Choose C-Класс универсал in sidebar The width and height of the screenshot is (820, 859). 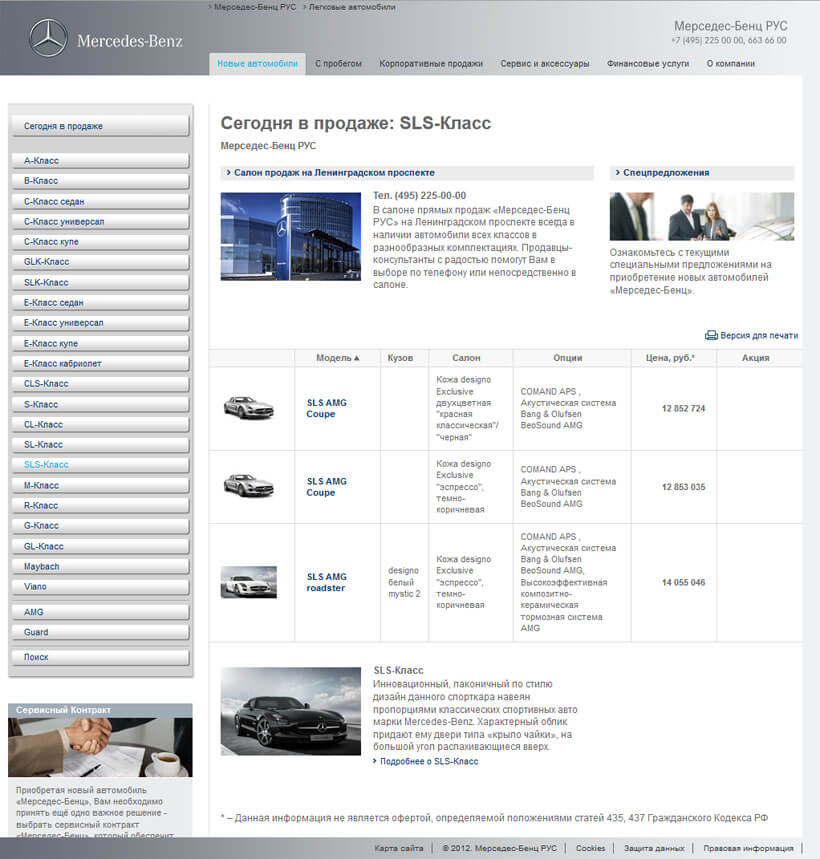100,222
